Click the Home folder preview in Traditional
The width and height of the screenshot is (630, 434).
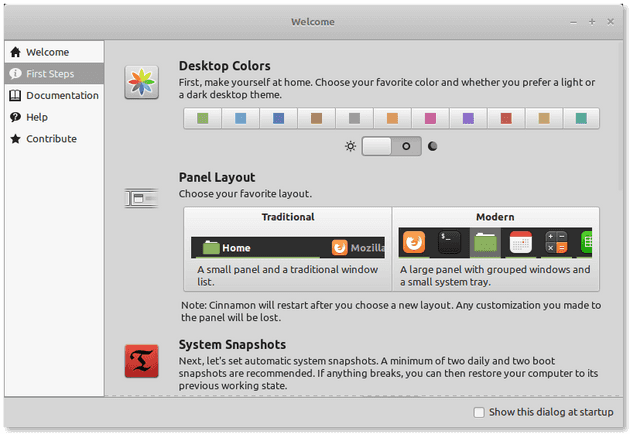click(227, 248)
